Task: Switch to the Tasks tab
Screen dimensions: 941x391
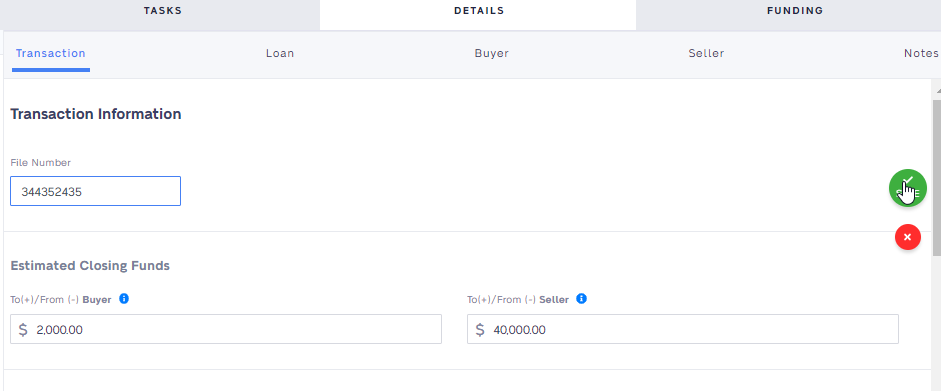Action: (x=163, y=11)
